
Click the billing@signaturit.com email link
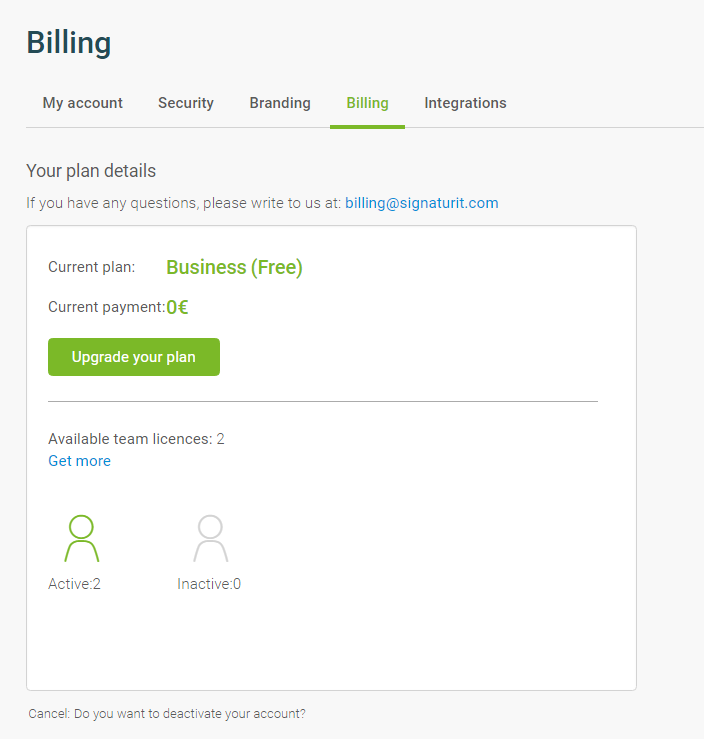[422, 203]
